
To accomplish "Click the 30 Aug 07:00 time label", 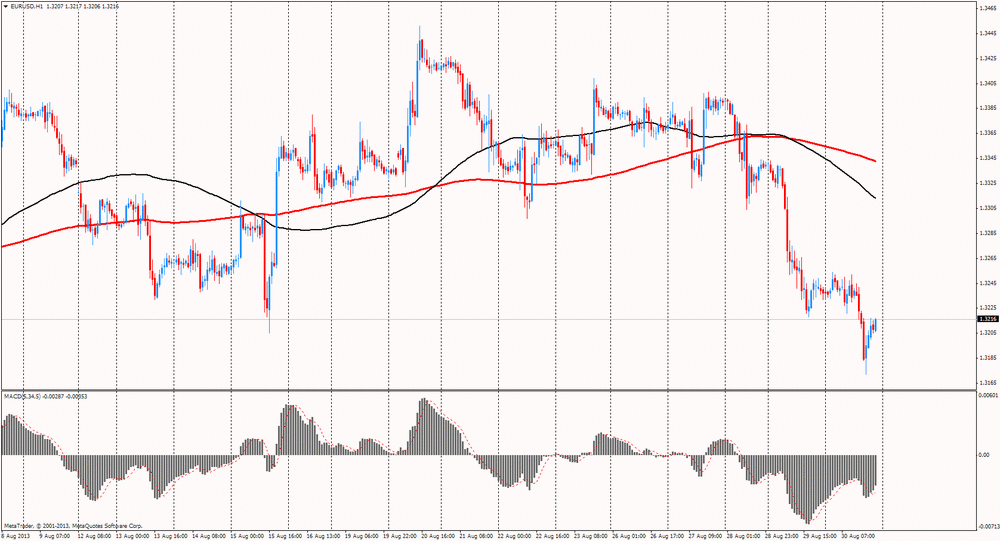I will pyautogui.click(x=859, y=536).
